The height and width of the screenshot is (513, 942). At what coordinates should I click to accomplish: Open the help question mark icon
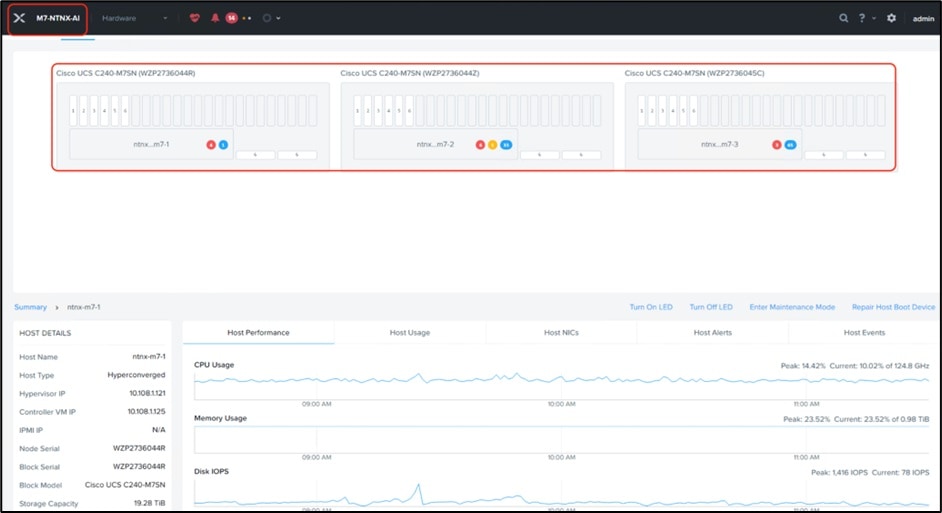861,18
